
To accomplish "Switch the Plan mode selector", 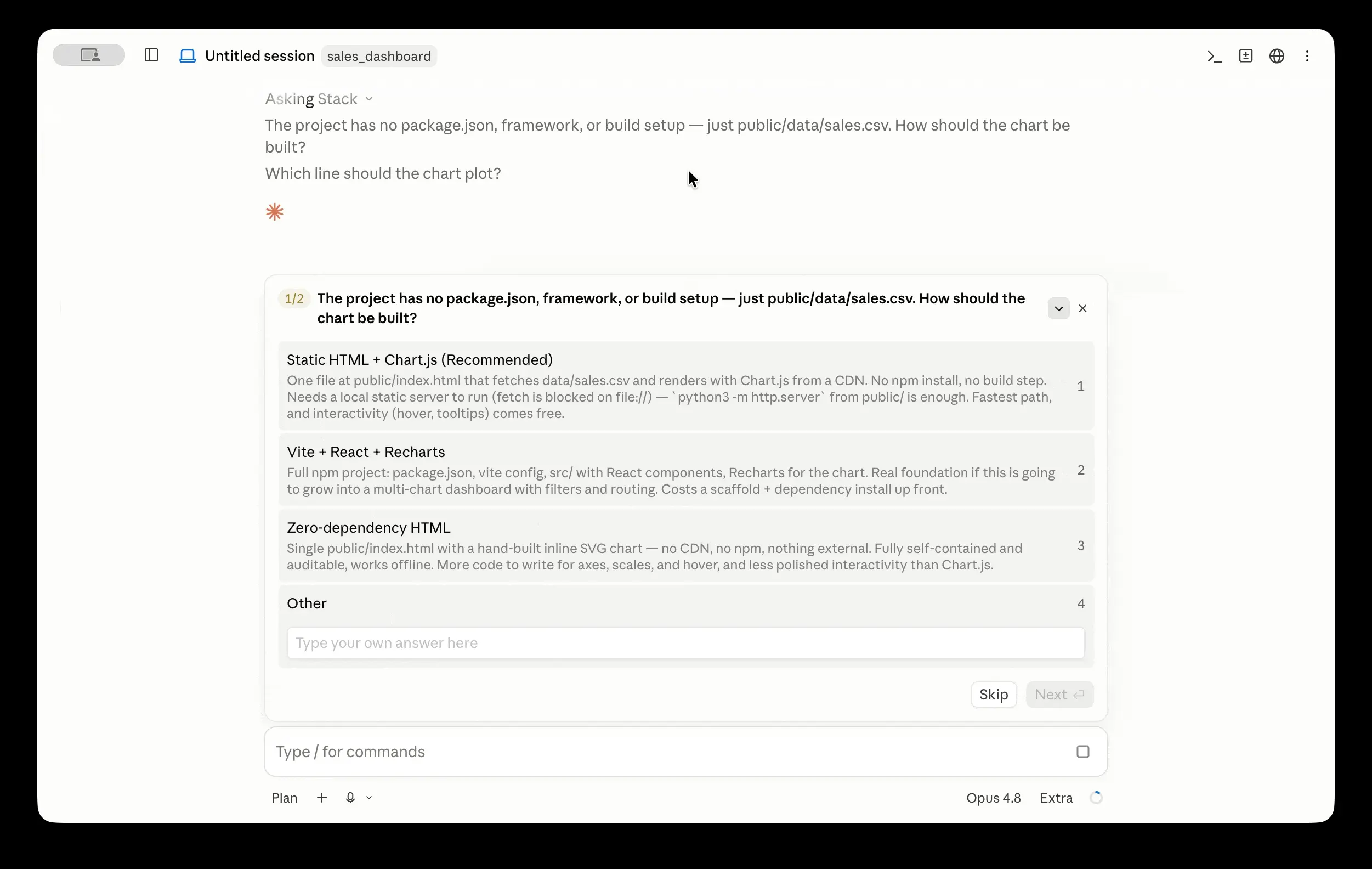I will (284, 798).
